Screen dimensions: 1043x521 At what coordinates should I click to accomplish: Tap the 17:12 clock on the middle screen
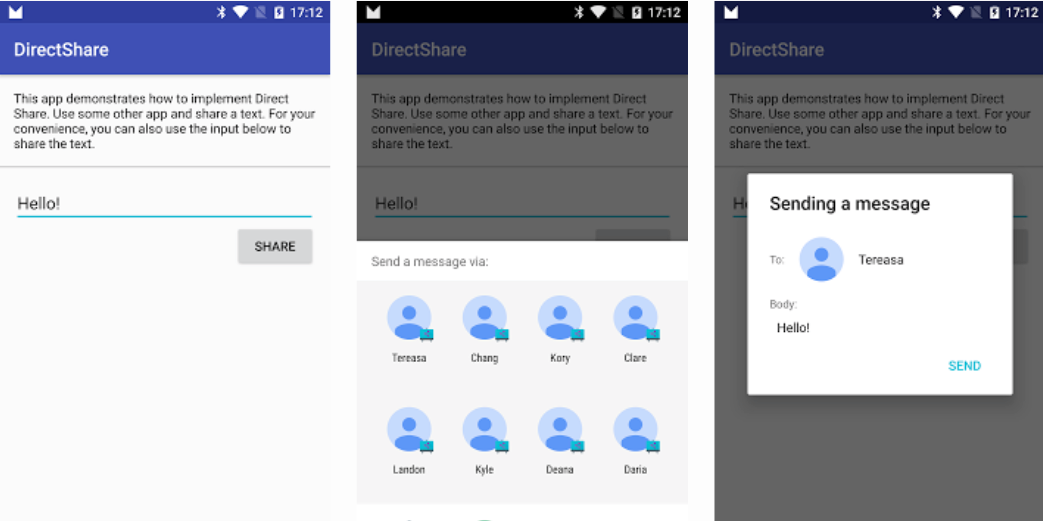[664, 13]
